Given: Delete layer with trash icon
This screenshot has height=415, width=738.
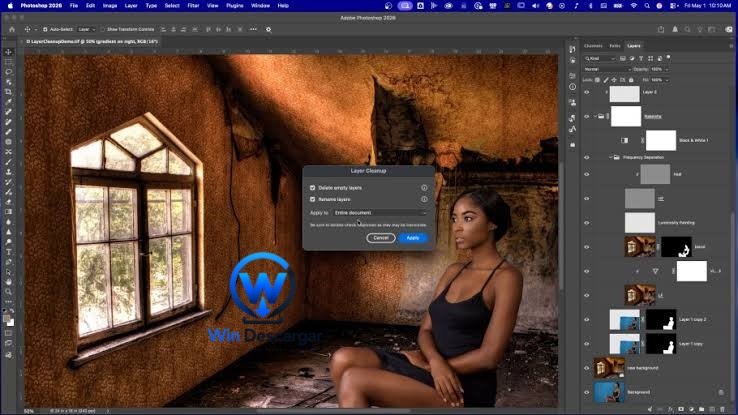Looking at the screenshot, I should click(722, 410).
